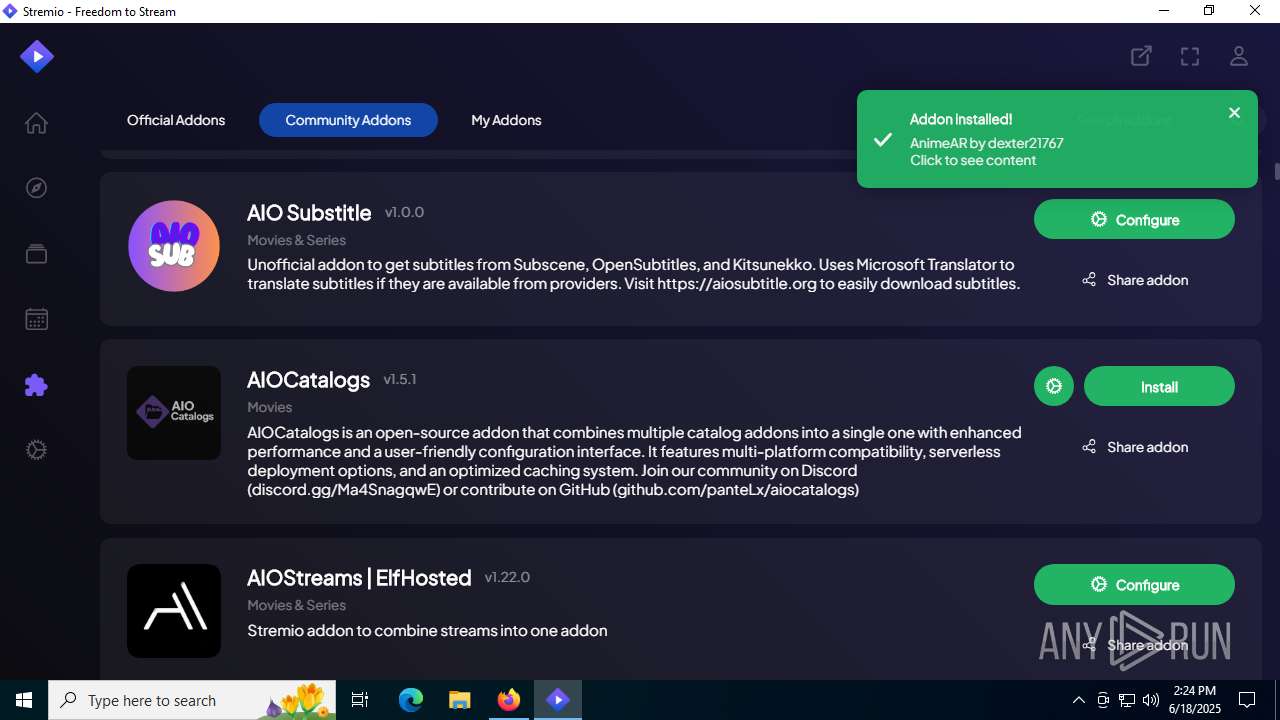Open the Board home icon in sidebar
Image resolution: width=1280 pixels, height=720 pixels.
click(36, 123)
